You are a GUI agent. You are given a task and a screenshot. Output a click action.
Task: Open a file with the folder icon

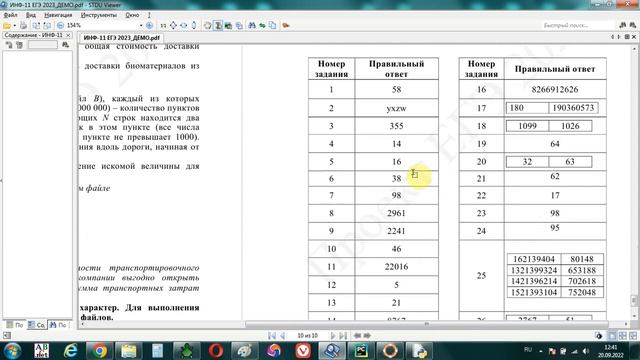(7, 25)
